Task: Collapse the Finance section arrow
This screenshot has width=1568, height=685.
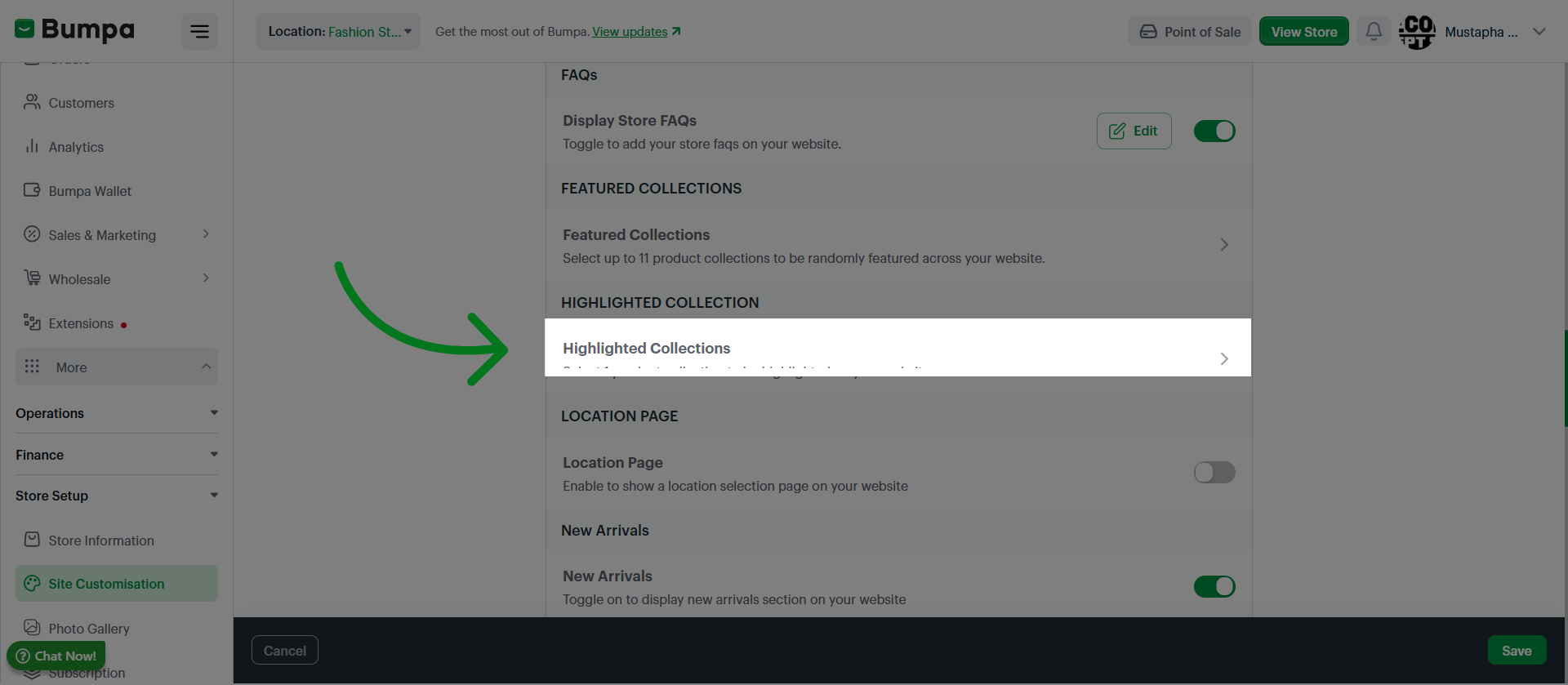Action: point(214,455)
